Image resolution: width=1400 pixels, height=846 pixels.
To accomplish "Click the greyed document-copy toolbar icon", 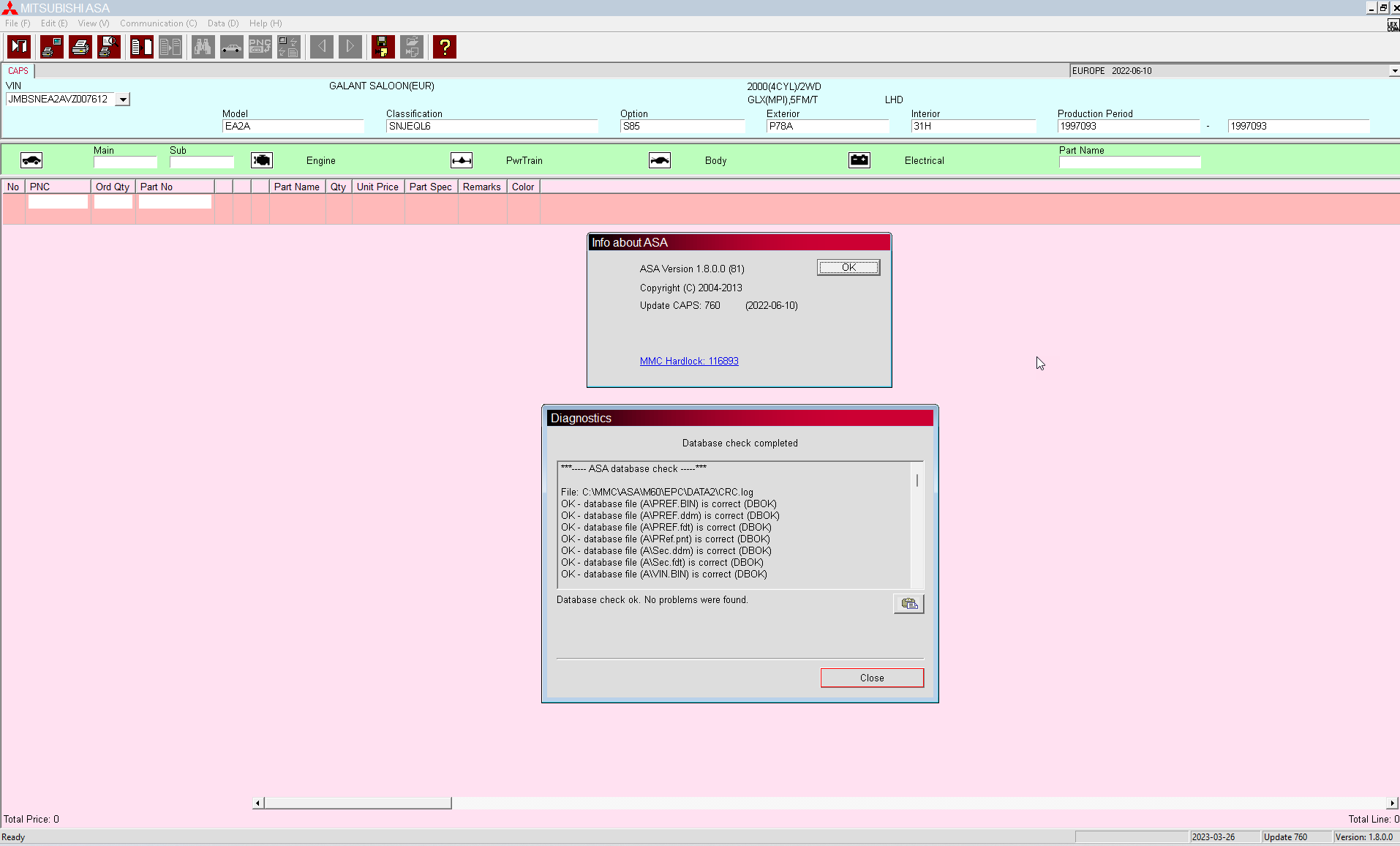I will 170,47.
